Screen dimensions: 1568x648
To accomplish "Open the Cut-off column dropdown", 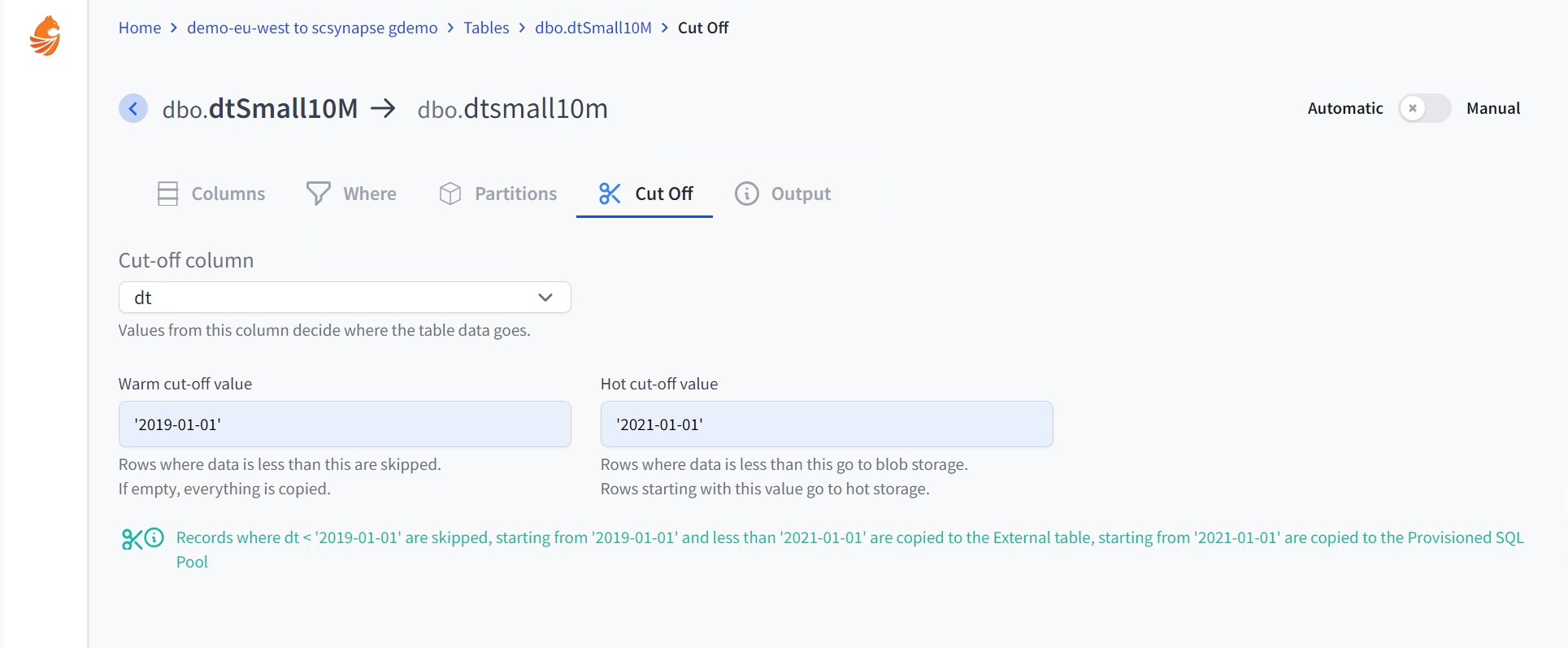I will coord(344,298).
